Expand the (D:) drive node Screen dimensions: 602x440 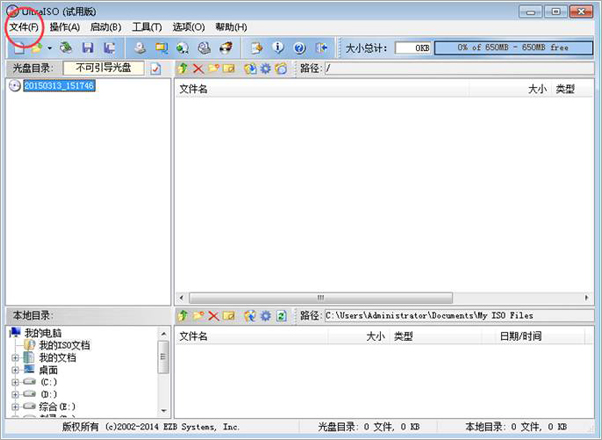(15, 394)
